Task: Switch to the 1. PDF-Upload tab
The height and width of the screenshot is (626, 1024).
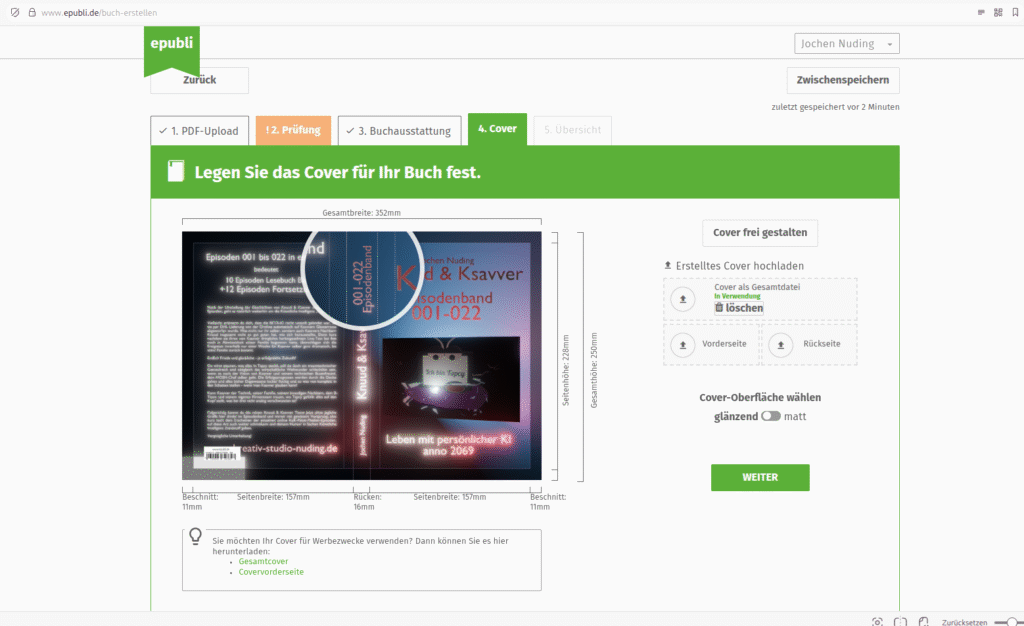Action: click(x=199, y=130)
